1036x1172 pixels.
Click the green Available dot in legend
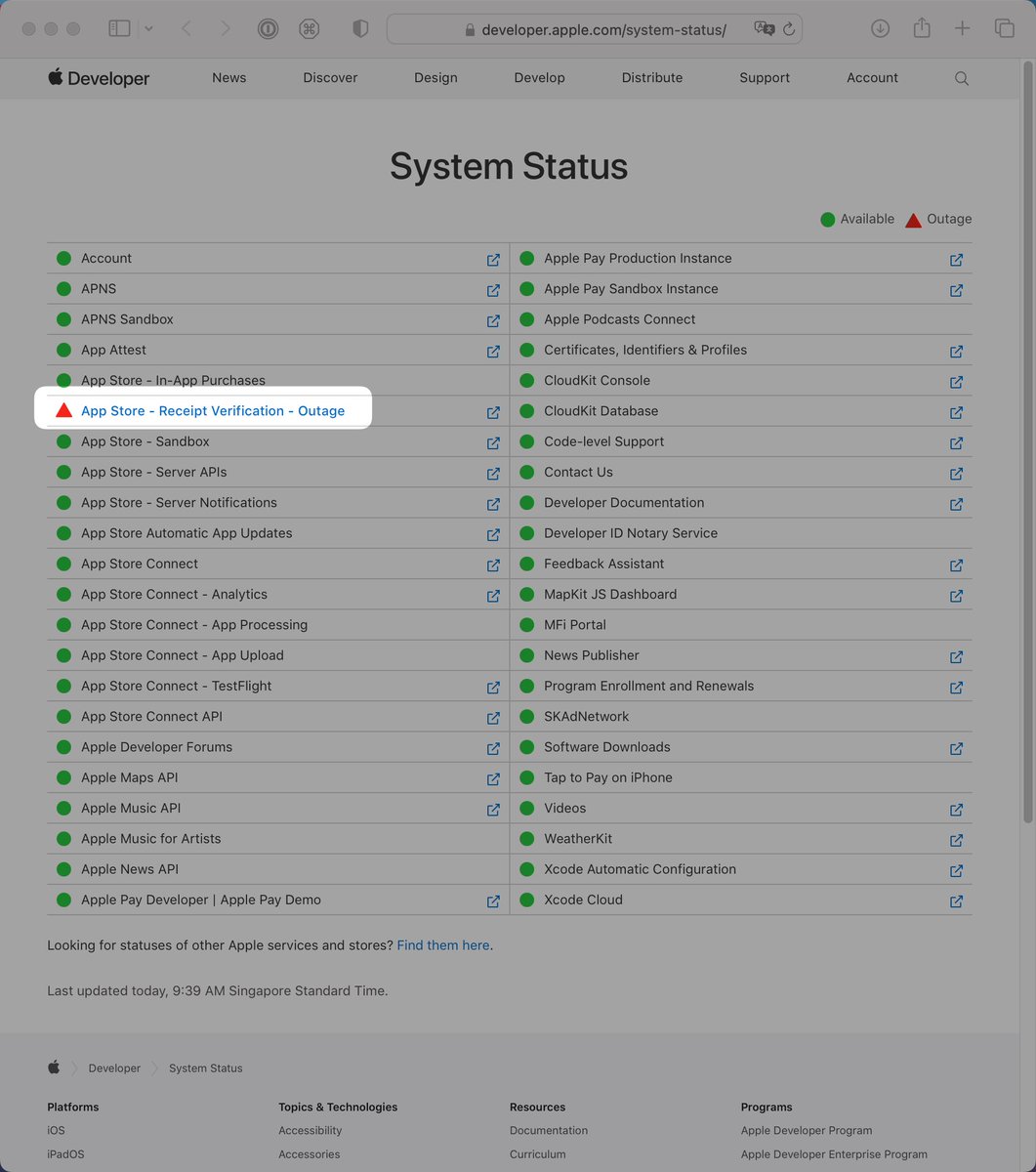[x=828, y=220]
